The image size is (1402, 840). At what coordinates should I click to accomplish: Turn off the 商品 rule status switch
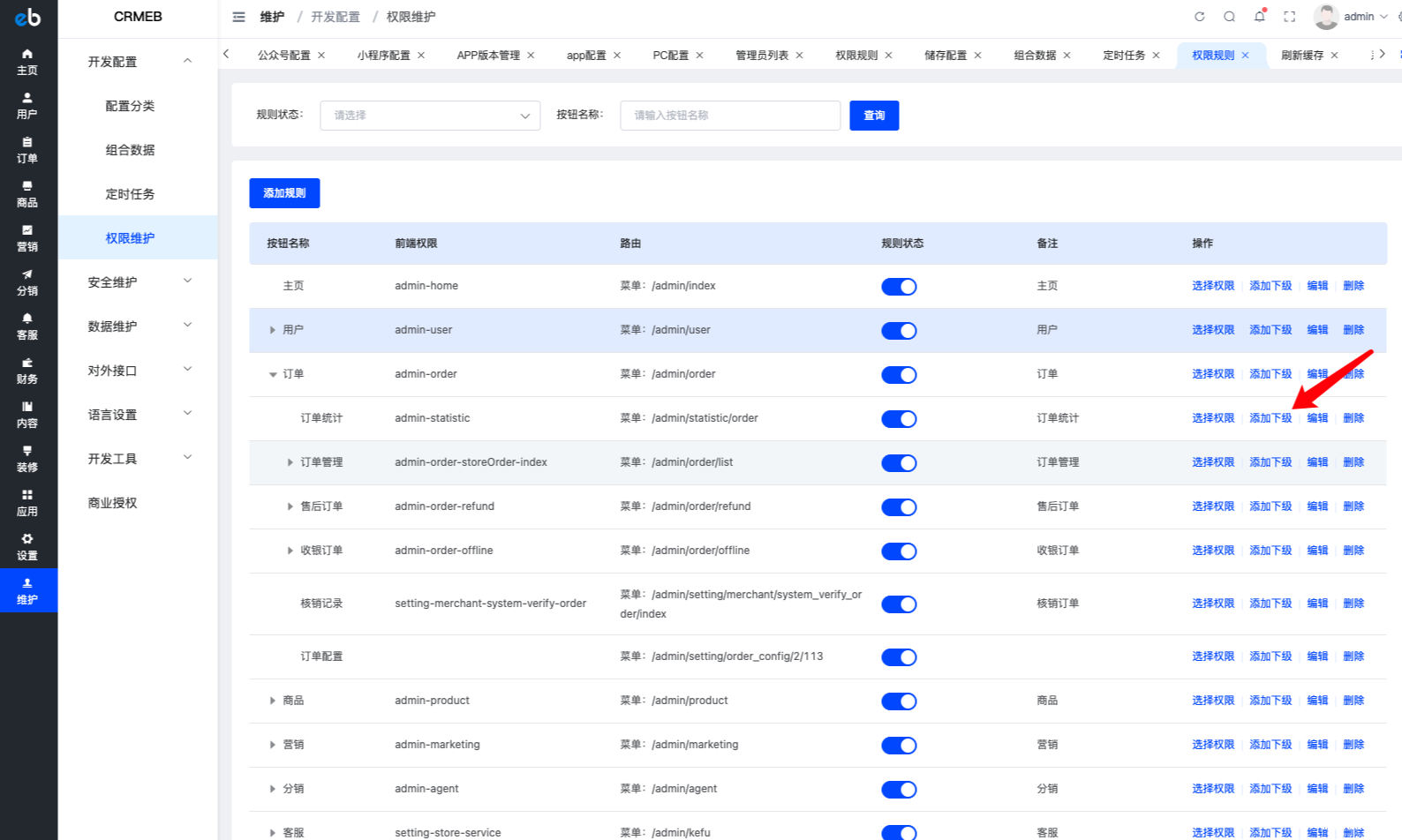[899, 701]
